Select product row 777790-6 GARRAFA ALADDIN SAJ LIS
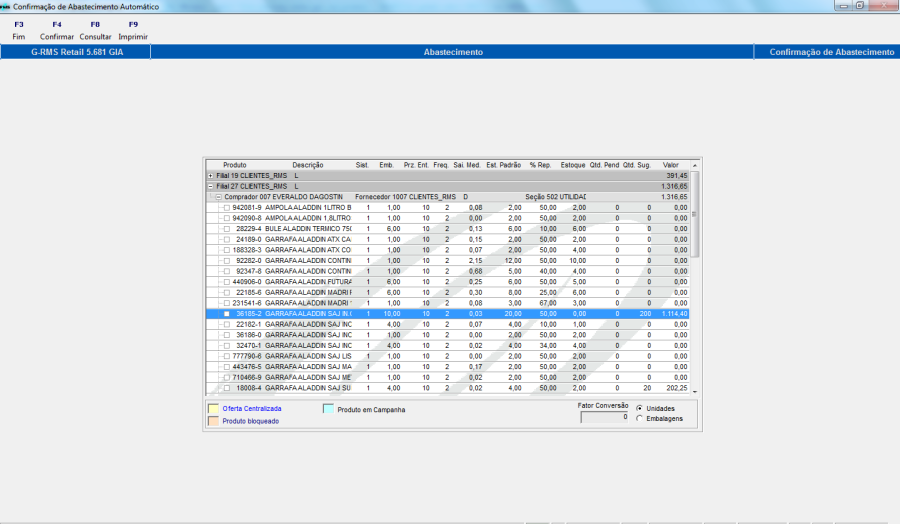Screen dimensions: 900x524 (x=448, y=356)
